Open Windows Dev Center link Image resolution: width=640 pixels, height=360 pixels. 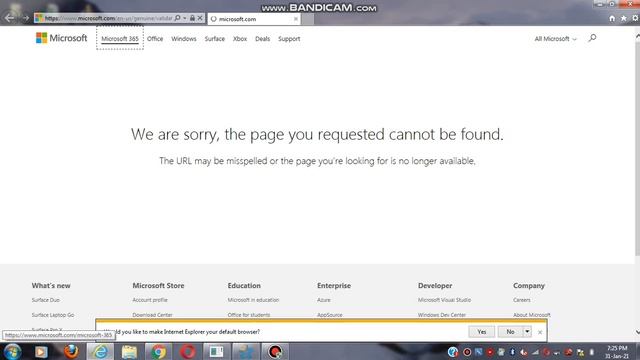tap(442, 315)
